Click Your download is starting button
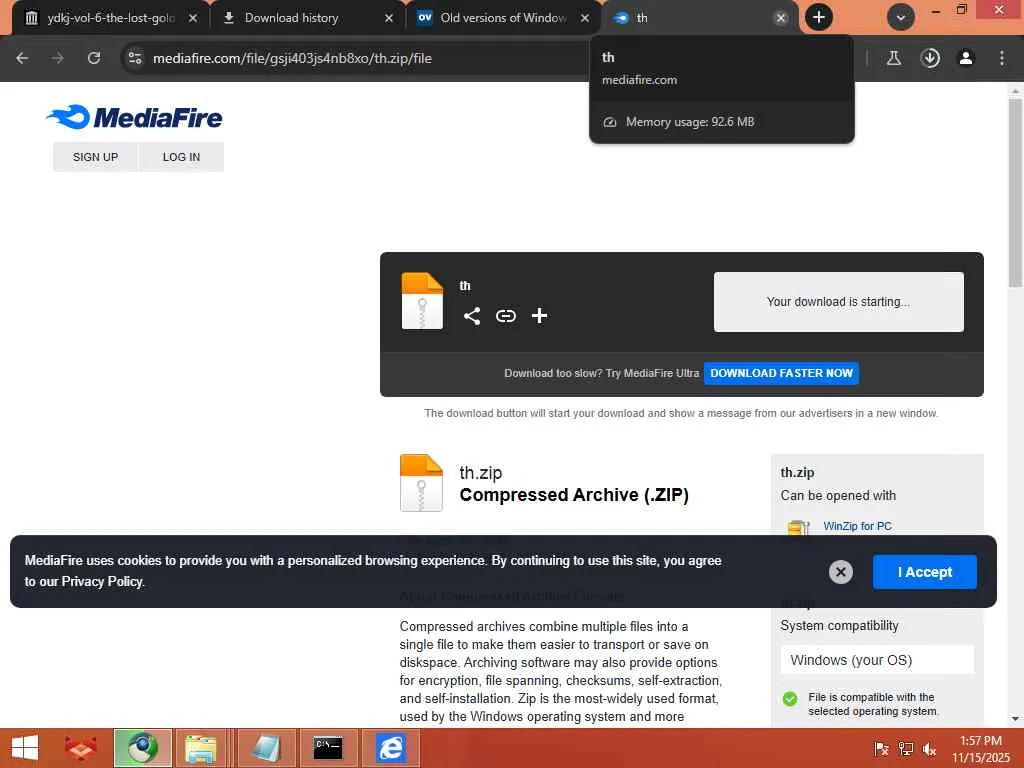This screenshot has height=768, width=1024. click(839, 302)
